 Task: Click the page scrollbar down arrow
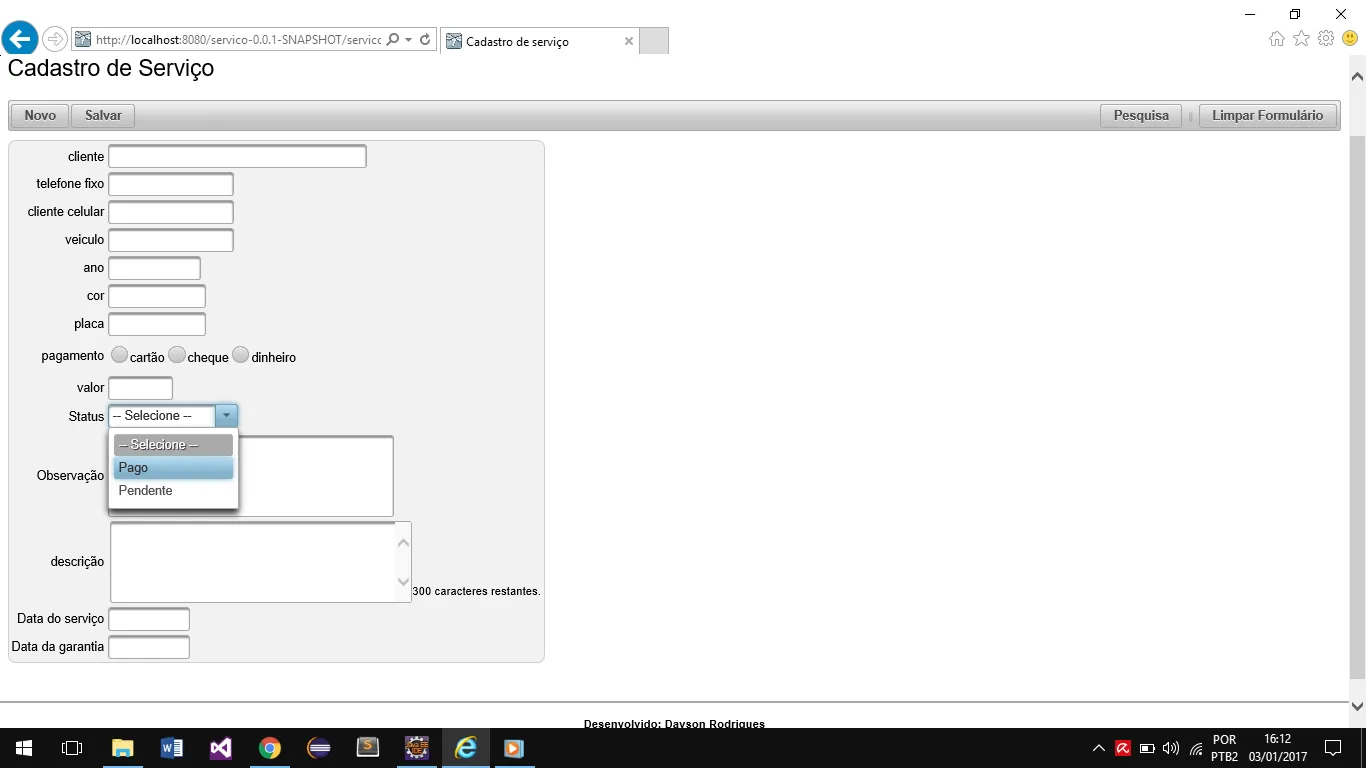coord(1357,706)
